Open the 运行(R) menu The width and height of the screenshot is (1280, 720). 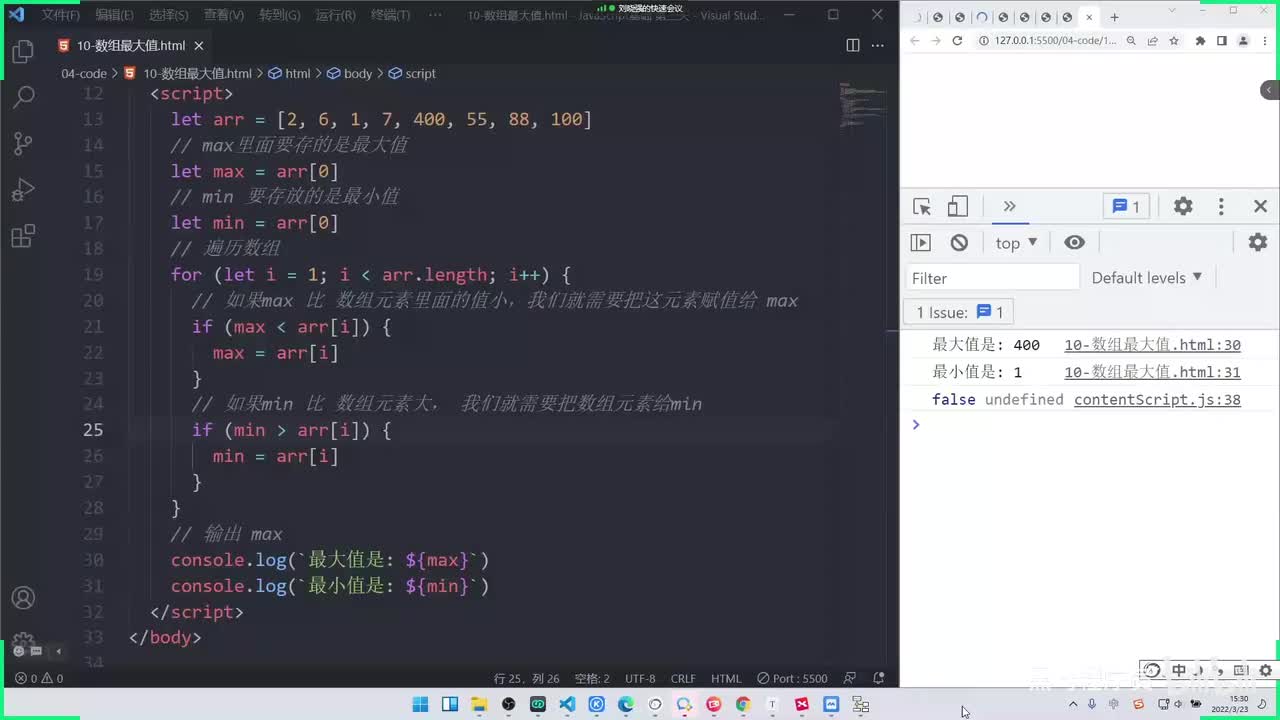[335, 15]
